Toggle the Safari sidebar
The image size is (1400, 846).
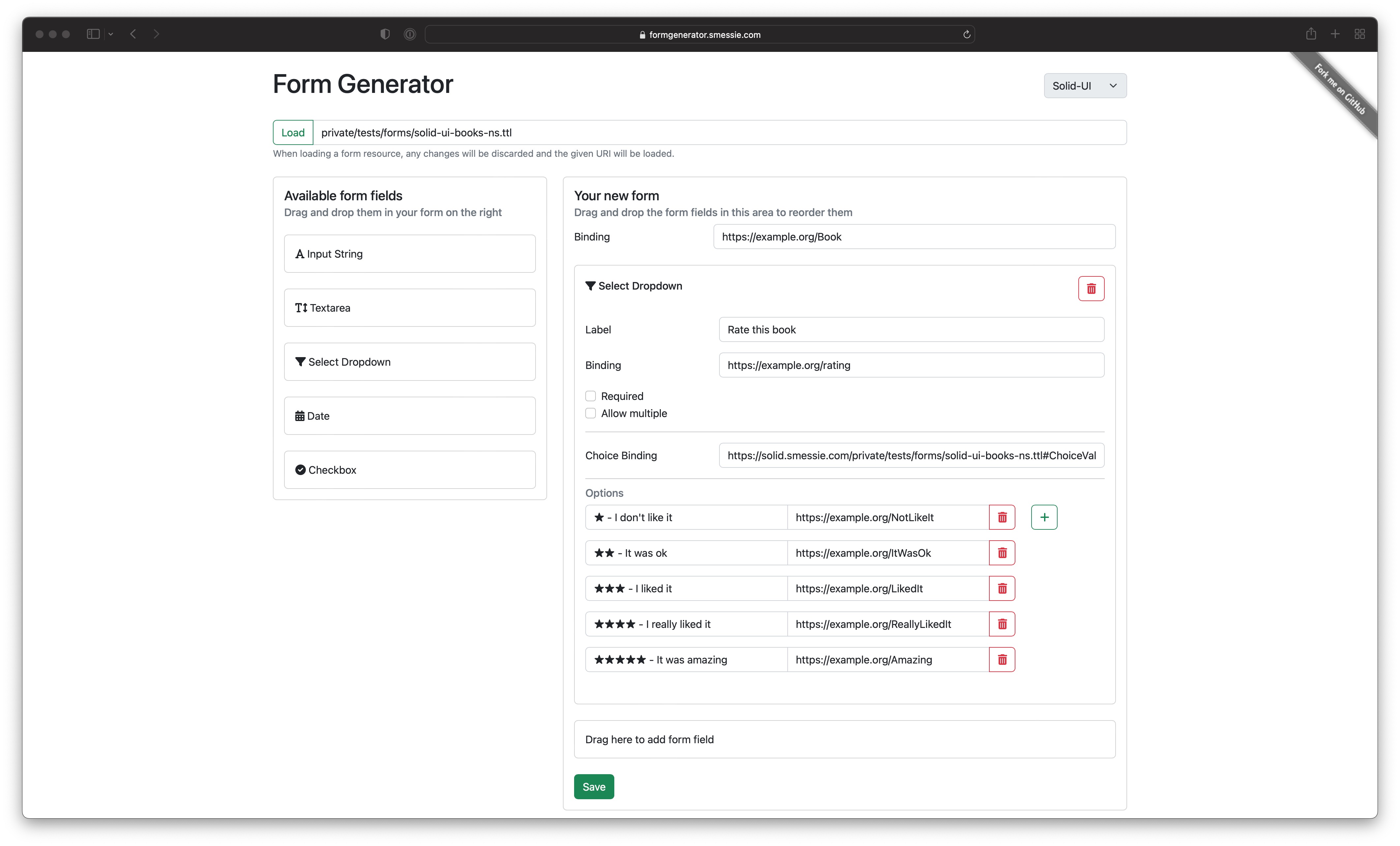tap(93, 34)
